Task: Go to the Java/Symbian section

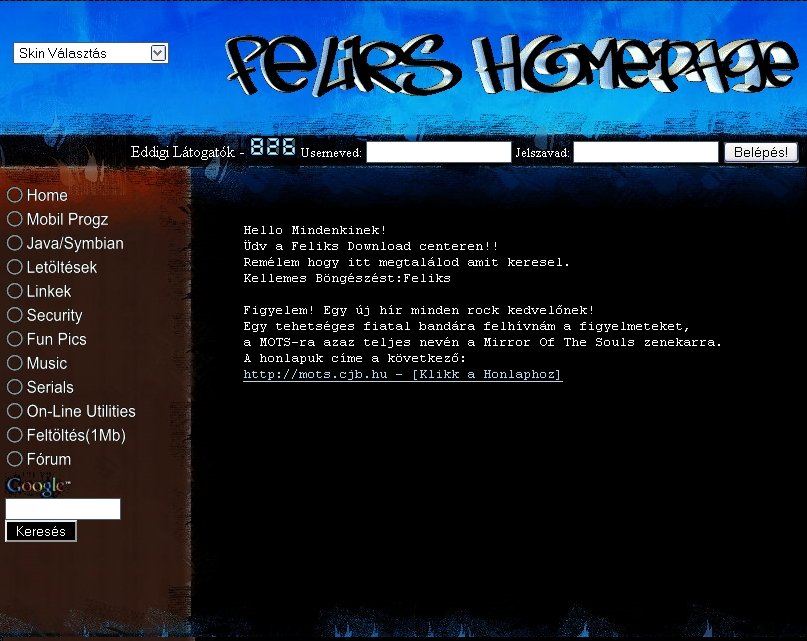Action: pyautogui.click(x=75, y=243)
